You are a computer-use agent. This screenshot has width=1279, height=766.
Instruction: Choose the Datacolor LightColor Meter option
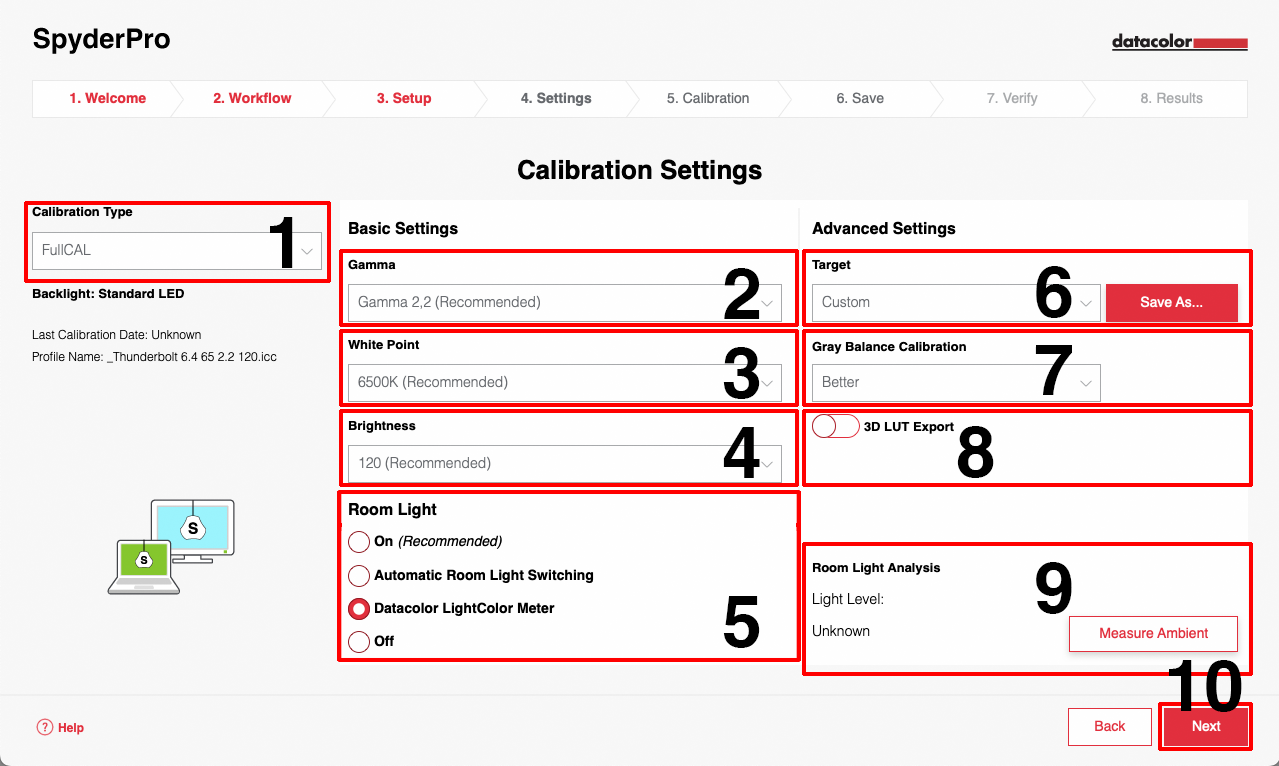[359, 609]
